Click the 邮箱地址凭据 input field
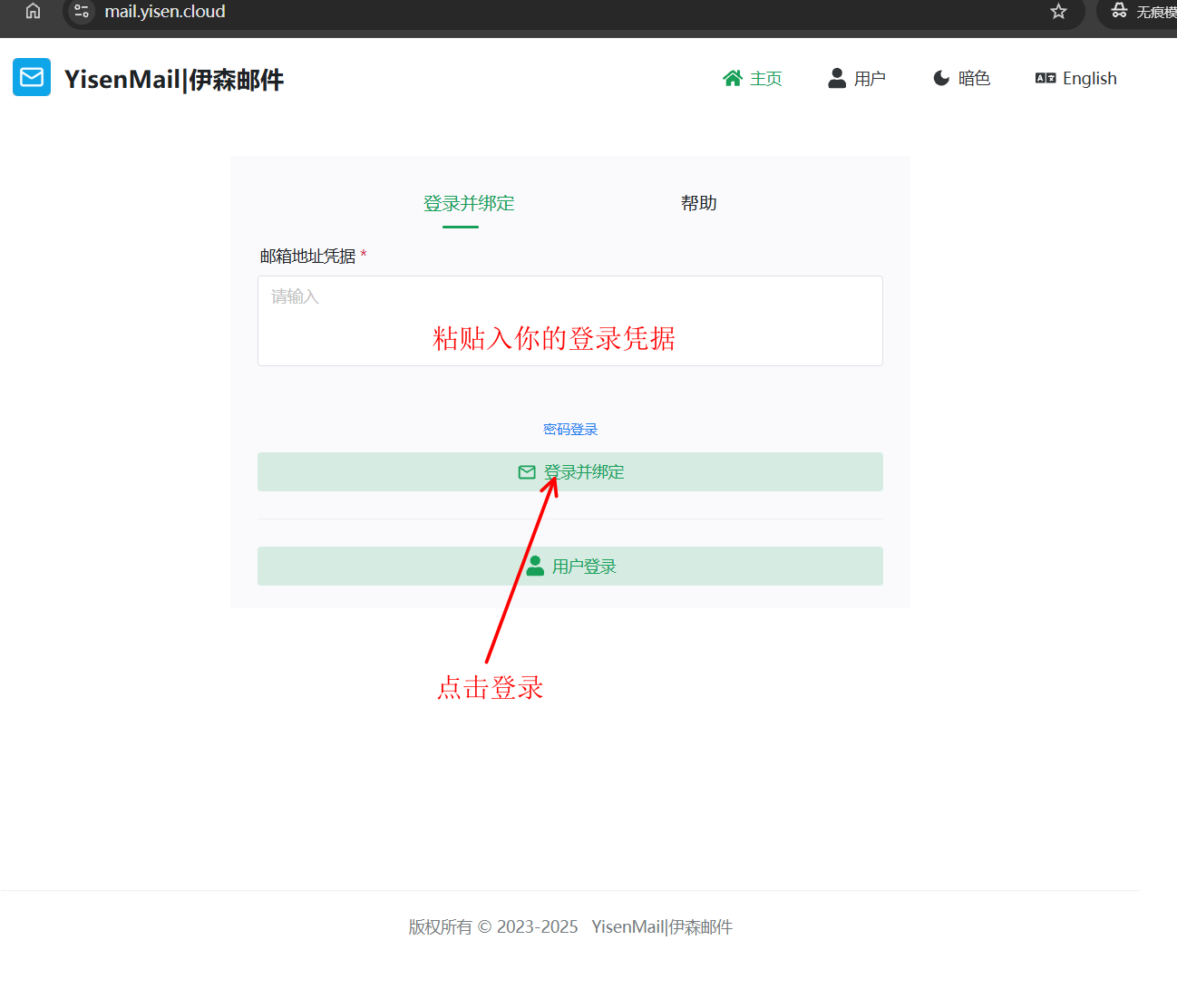Viewport: 1177px width, 1008px height. 569,320
